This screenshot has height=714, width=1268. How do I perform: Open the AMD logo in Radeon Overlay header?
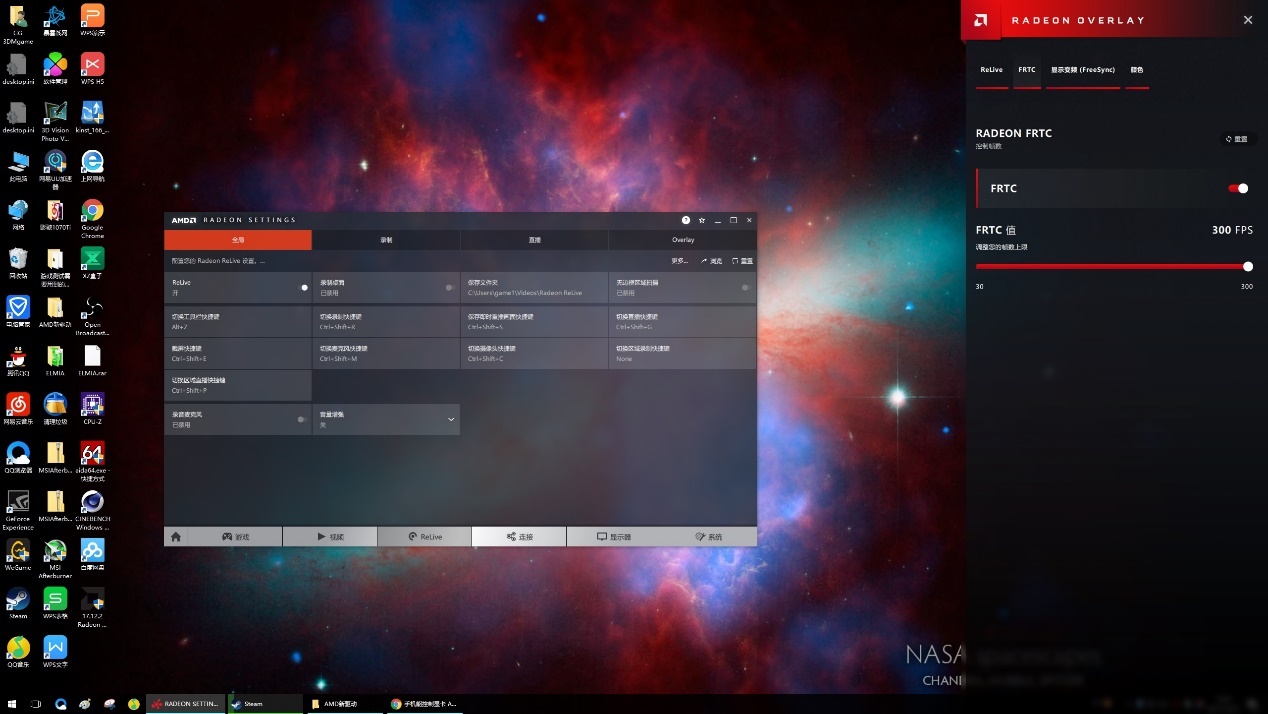pos(980,20)
